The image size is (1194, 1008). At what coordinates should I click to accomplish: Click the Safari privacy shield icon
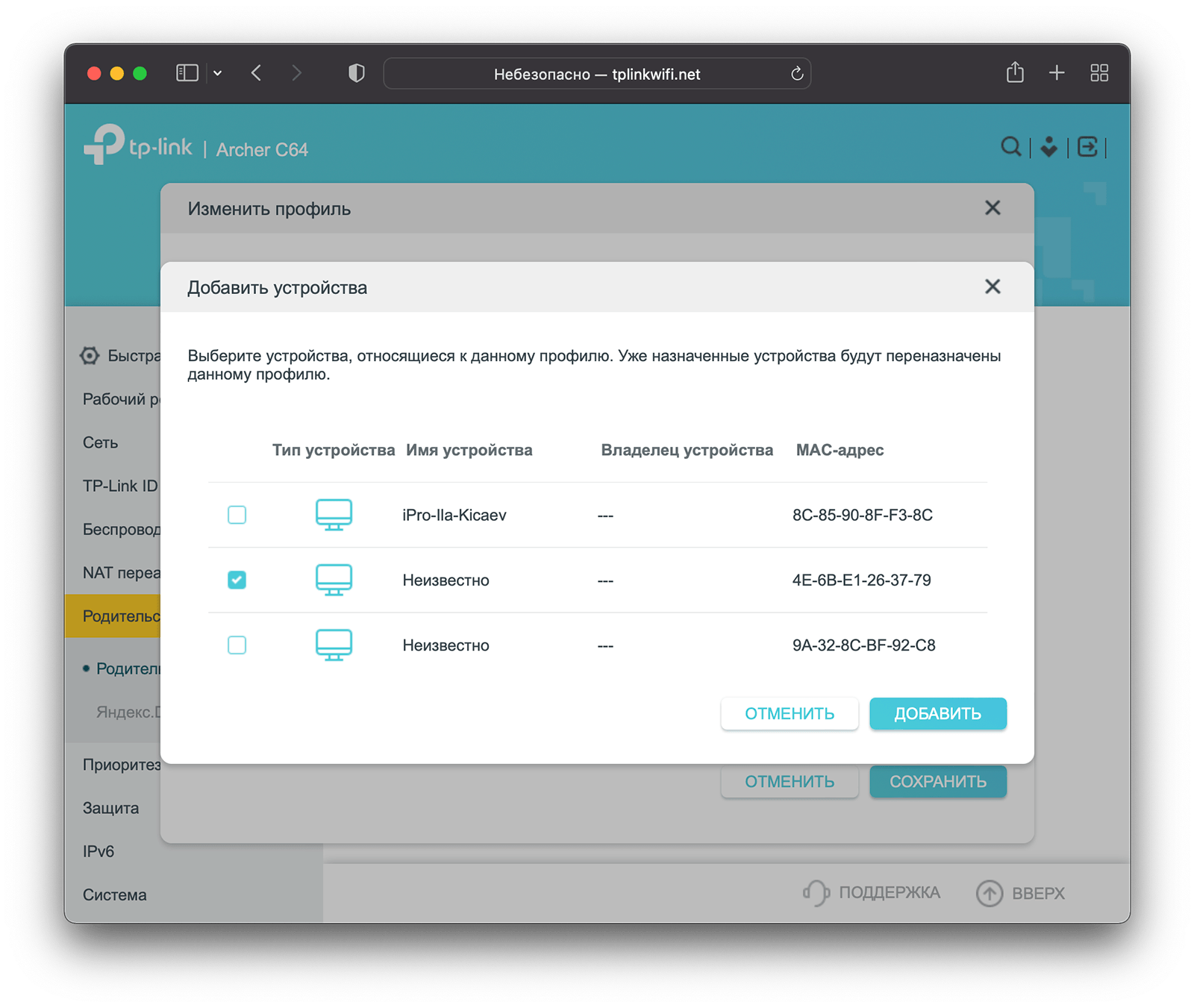(357, 73)
